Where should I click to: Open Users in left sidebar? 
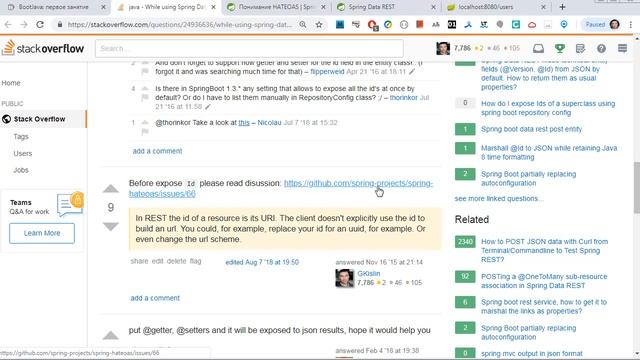click(x=22, y=153)
